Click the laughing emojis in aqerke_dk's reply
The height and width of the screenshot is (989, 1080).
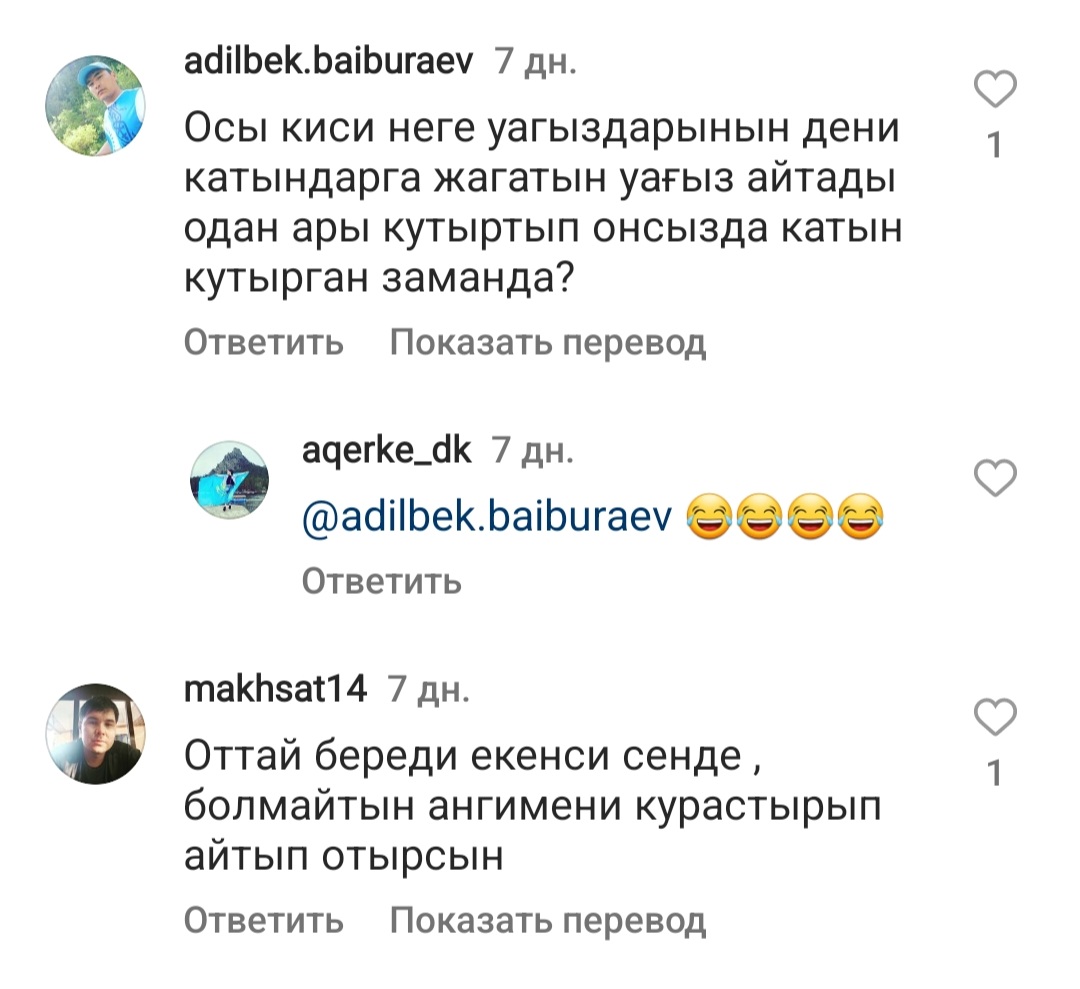[x=785, y=516]
